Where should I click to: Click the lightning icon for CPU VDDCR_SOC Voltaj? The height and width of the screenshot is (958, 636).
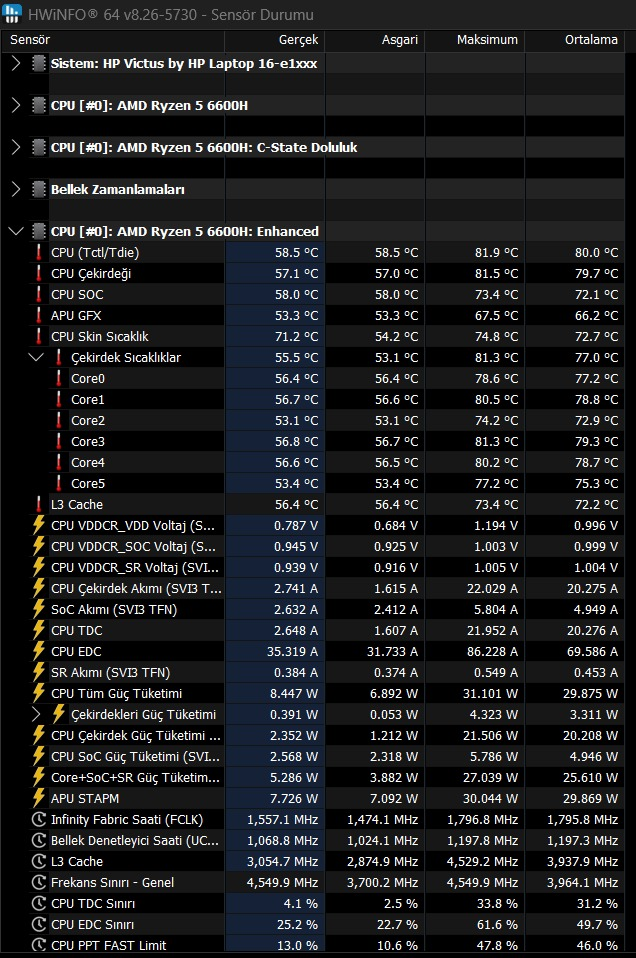(38, 546)
